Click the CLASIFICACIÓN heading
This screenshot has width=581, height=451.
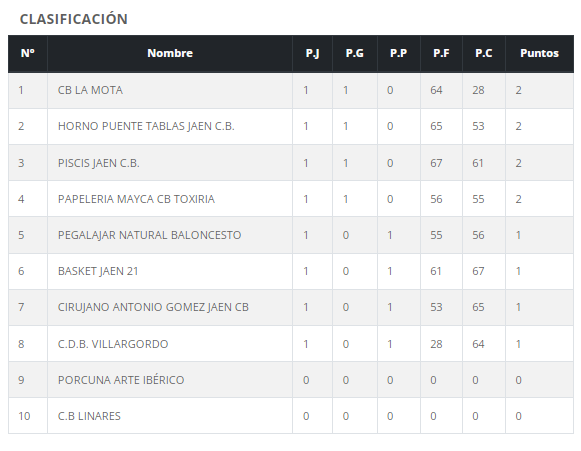pos(74,19)
